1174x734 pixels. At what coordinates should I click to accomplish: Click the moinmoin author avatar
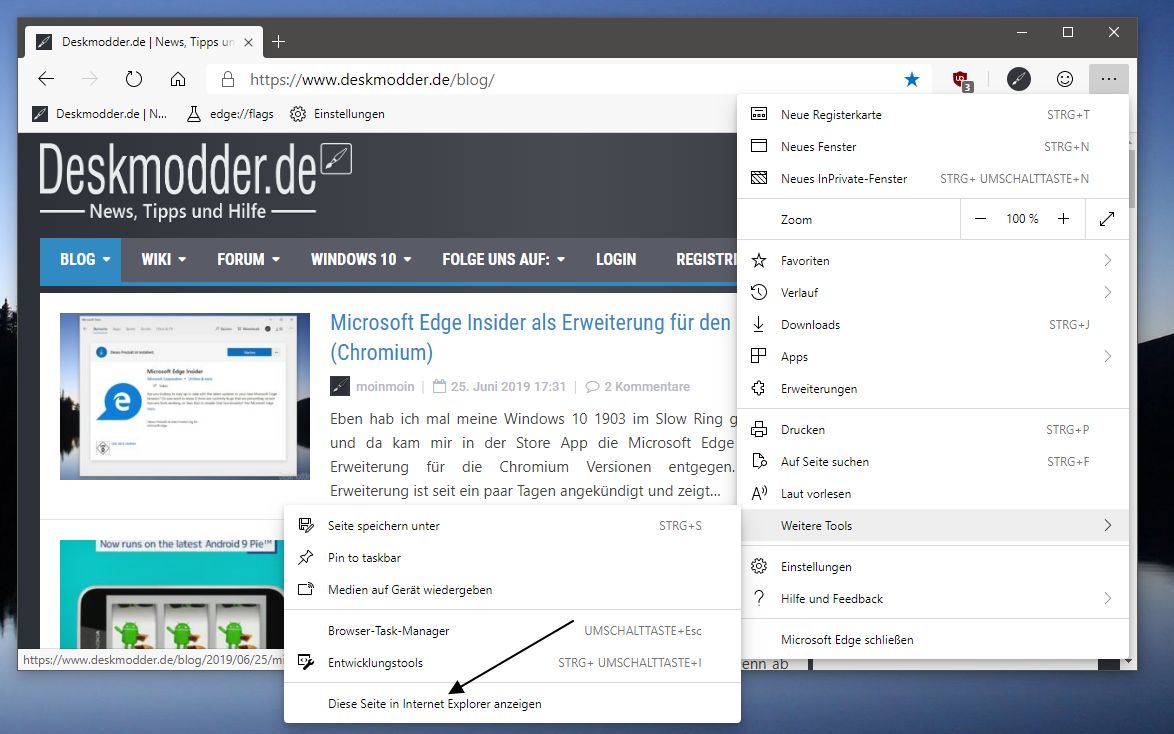coord(340,386)
